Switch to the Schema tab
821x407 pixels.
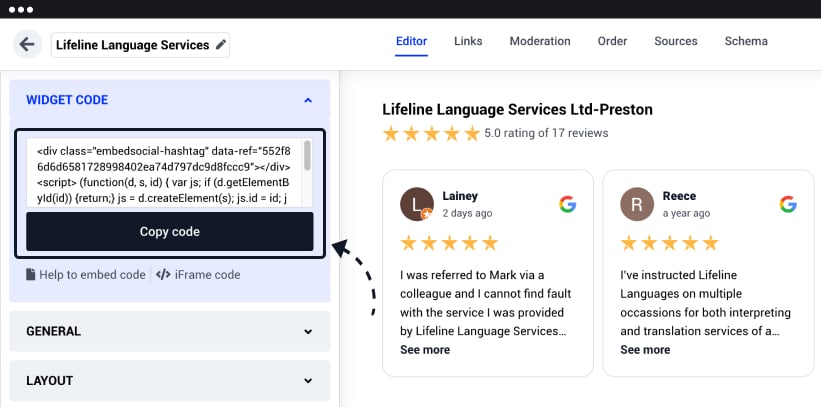pos(746,41)
